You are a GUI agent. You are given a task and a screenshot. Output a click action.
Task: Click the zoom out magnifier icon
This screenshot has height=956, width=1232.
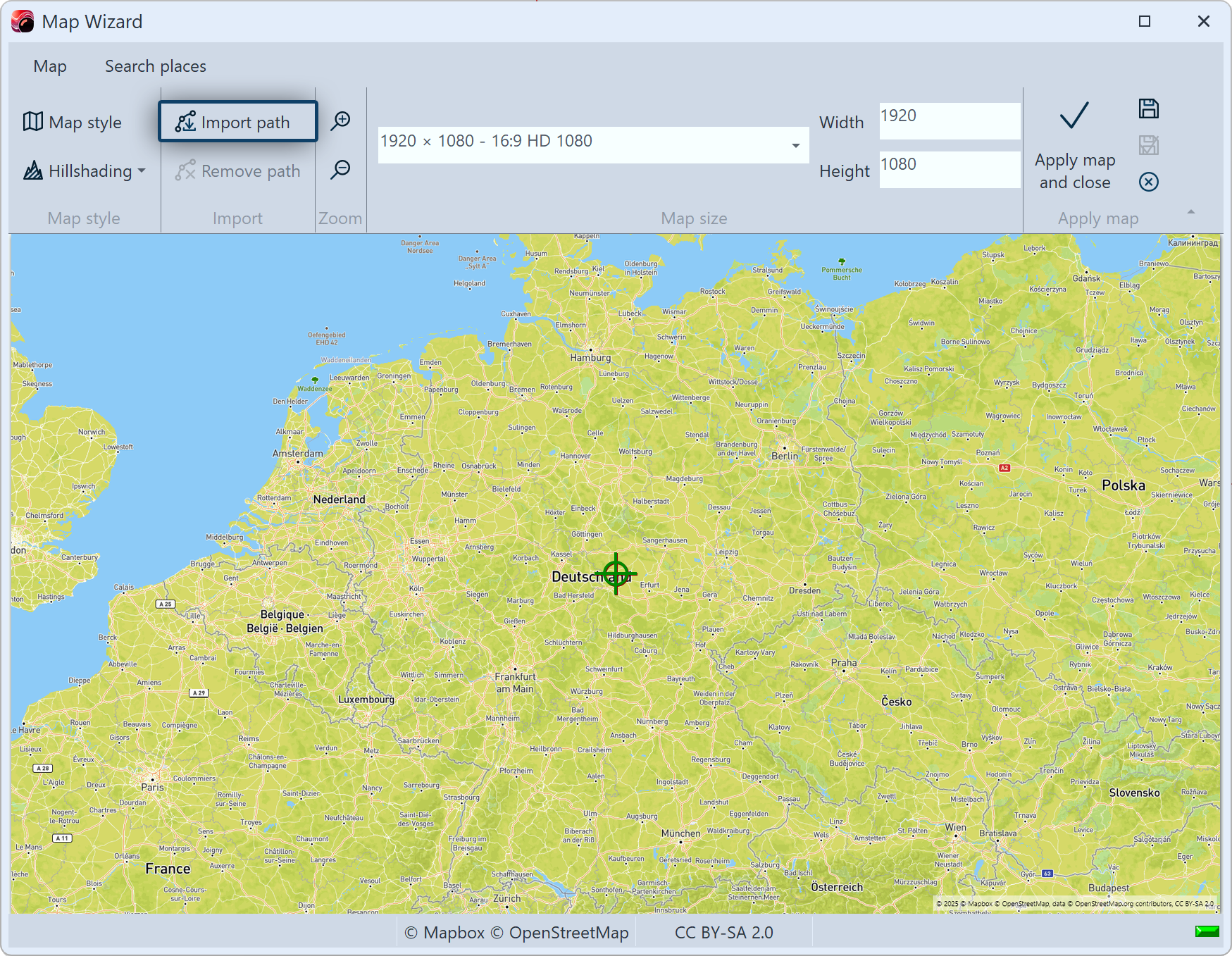coord(341,169)
